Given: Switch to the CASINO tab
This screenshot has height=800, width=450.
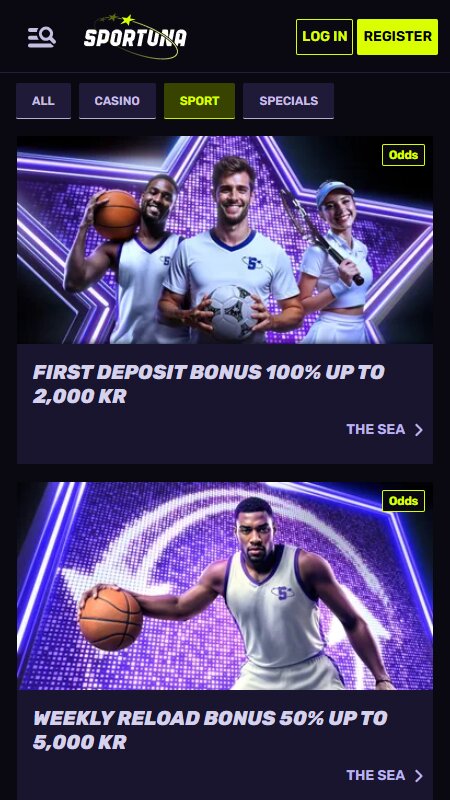Looking at the screenshot, I should pyautogui.click(x=117, y=101).
